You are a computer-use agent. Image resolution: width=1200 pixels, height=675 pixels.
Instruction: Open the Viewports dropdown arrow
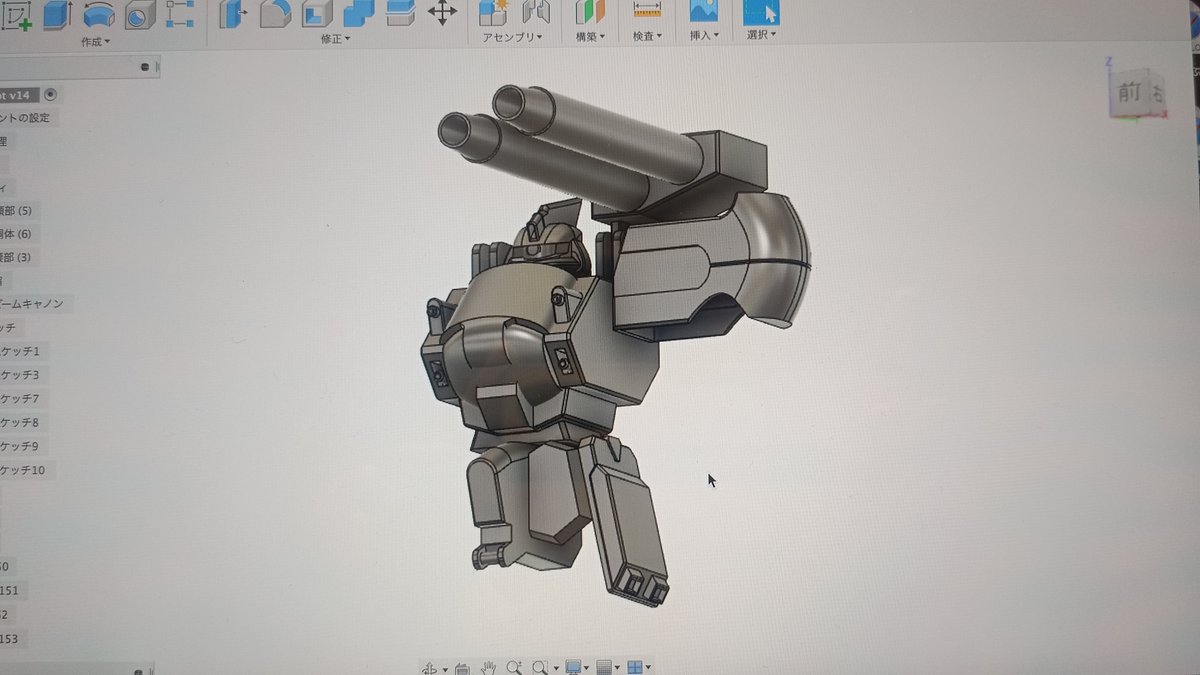648,668
